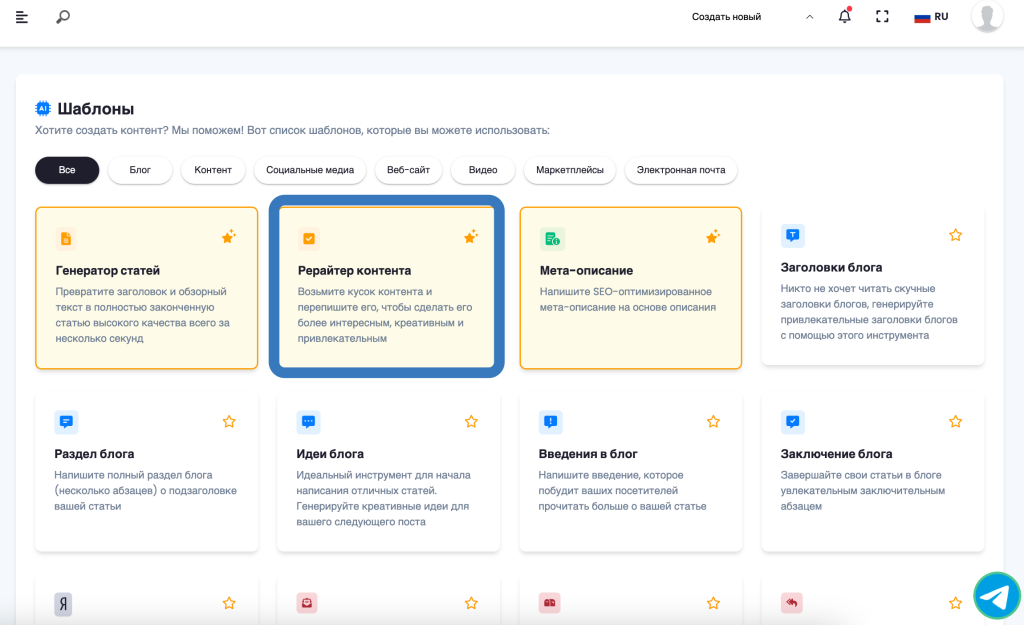The width and height of the screenshot is (1024, 625).
Task: Open the notifications bell
Action: pos(844,16)
